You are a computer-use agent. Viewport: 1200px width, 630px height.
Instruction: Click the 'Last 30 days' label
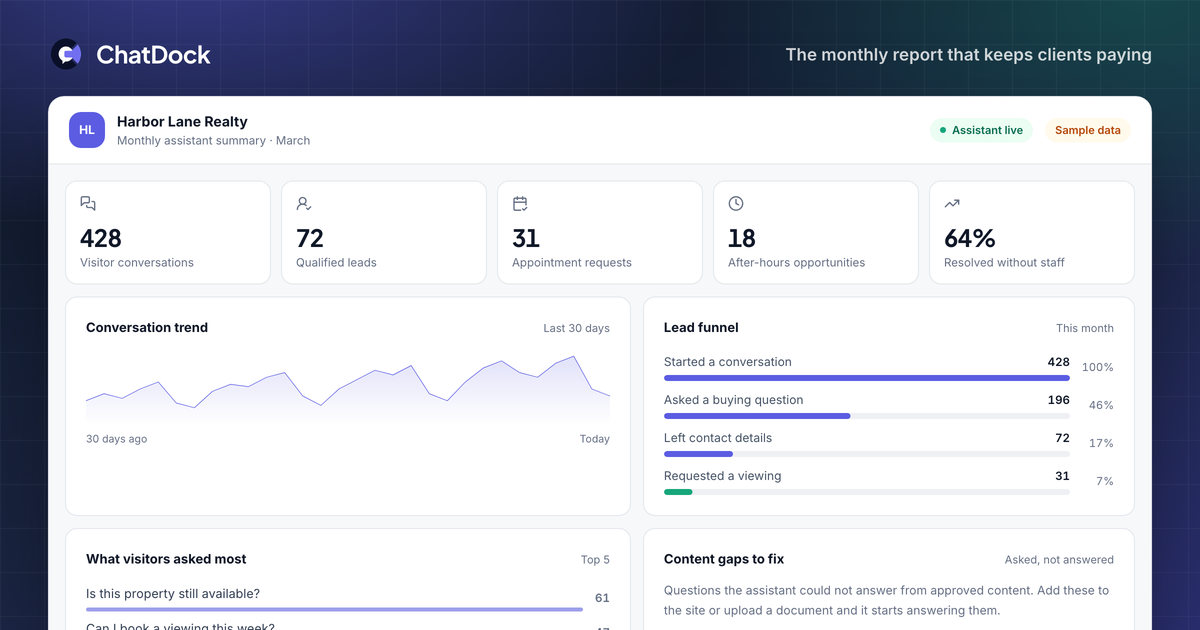576,328
